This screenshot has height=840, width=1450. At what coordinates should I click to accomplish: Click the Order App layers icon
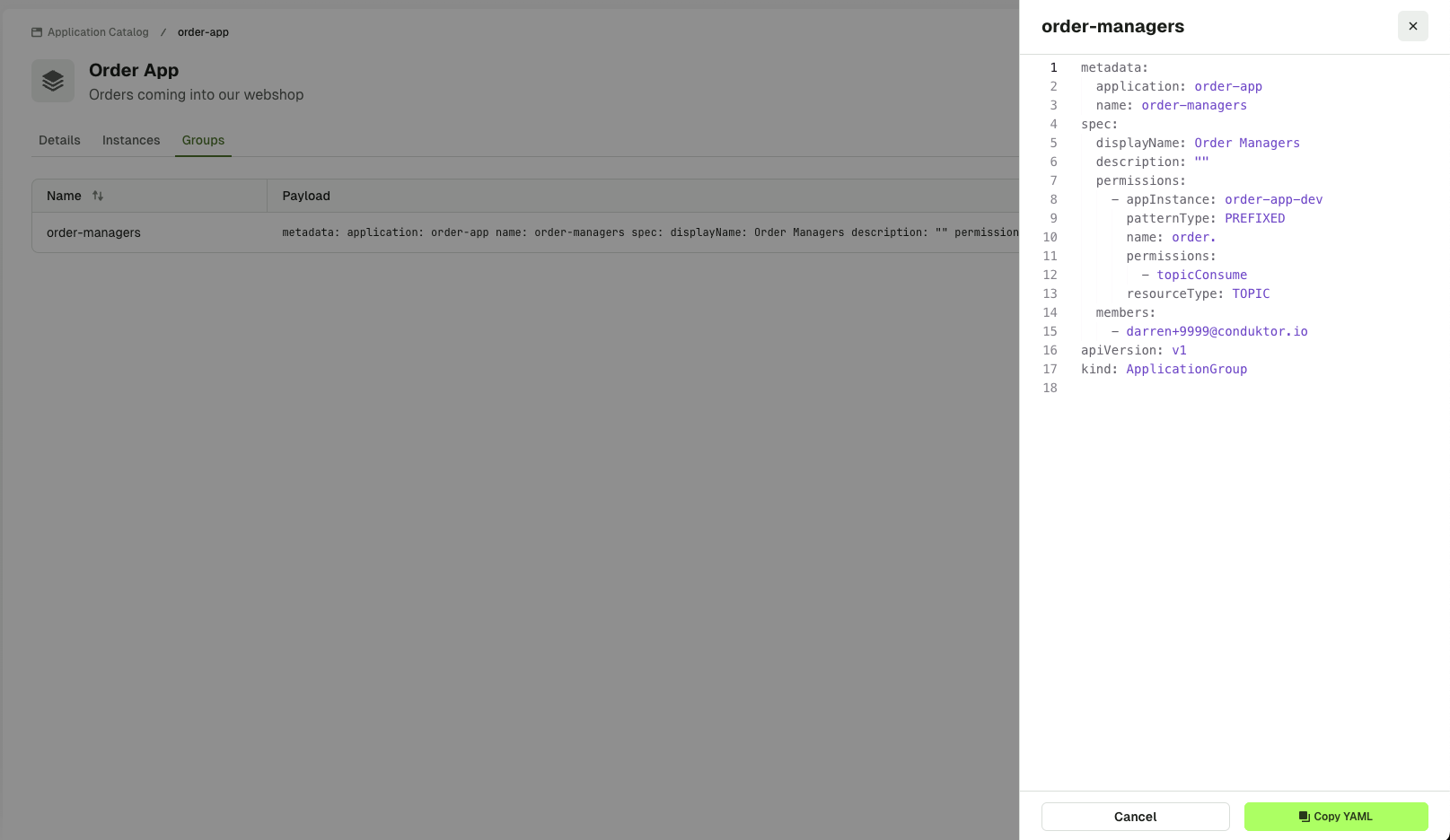point(53,81)
